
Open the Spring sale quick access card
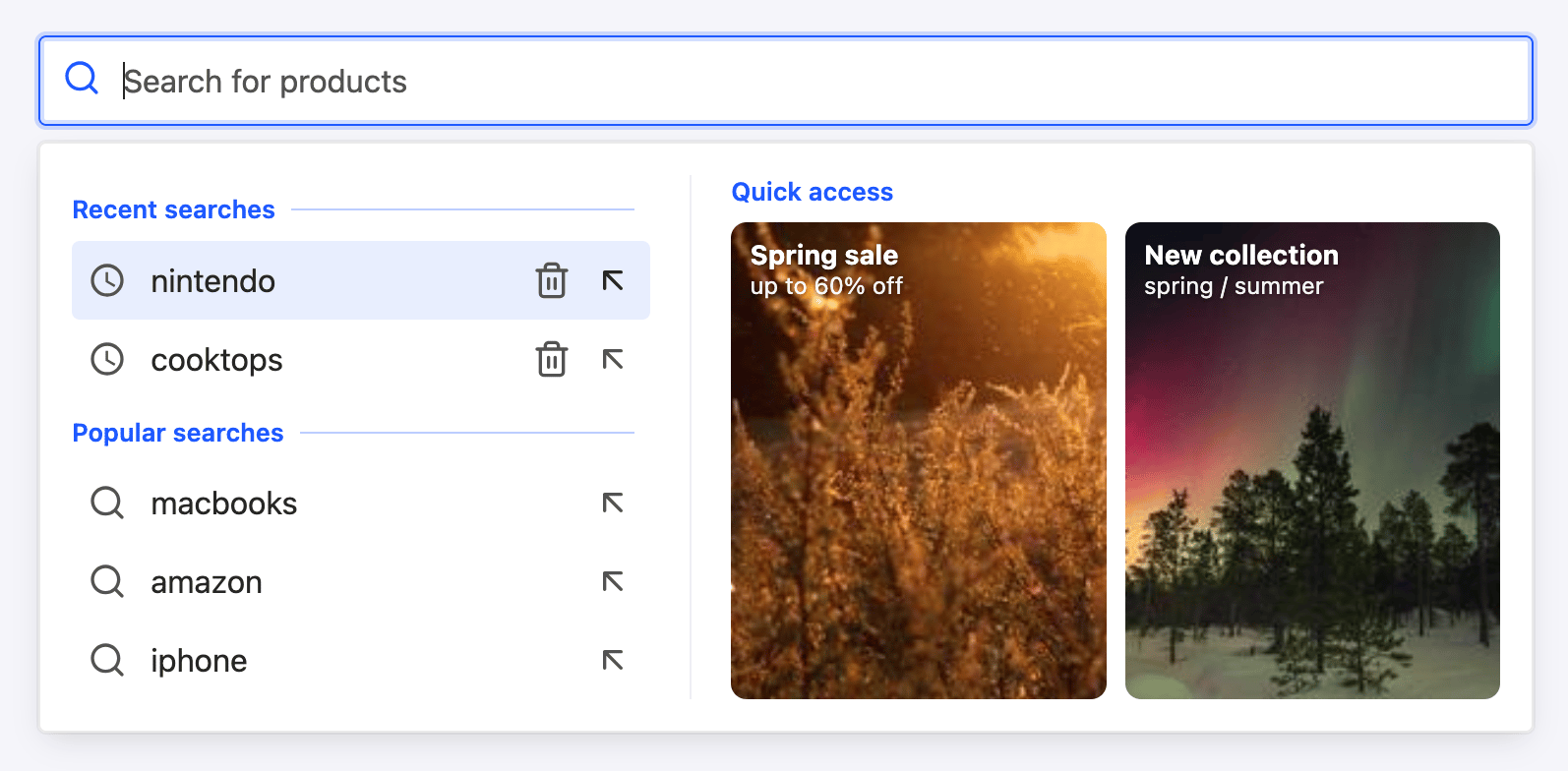coord(919,460)
